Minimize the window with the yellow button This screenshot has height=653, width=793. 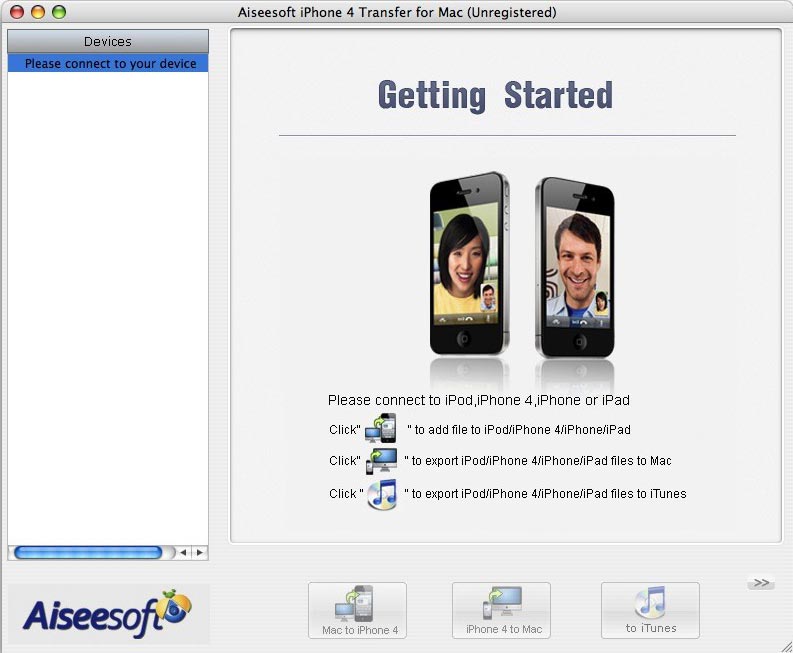[x=38, y=12]
